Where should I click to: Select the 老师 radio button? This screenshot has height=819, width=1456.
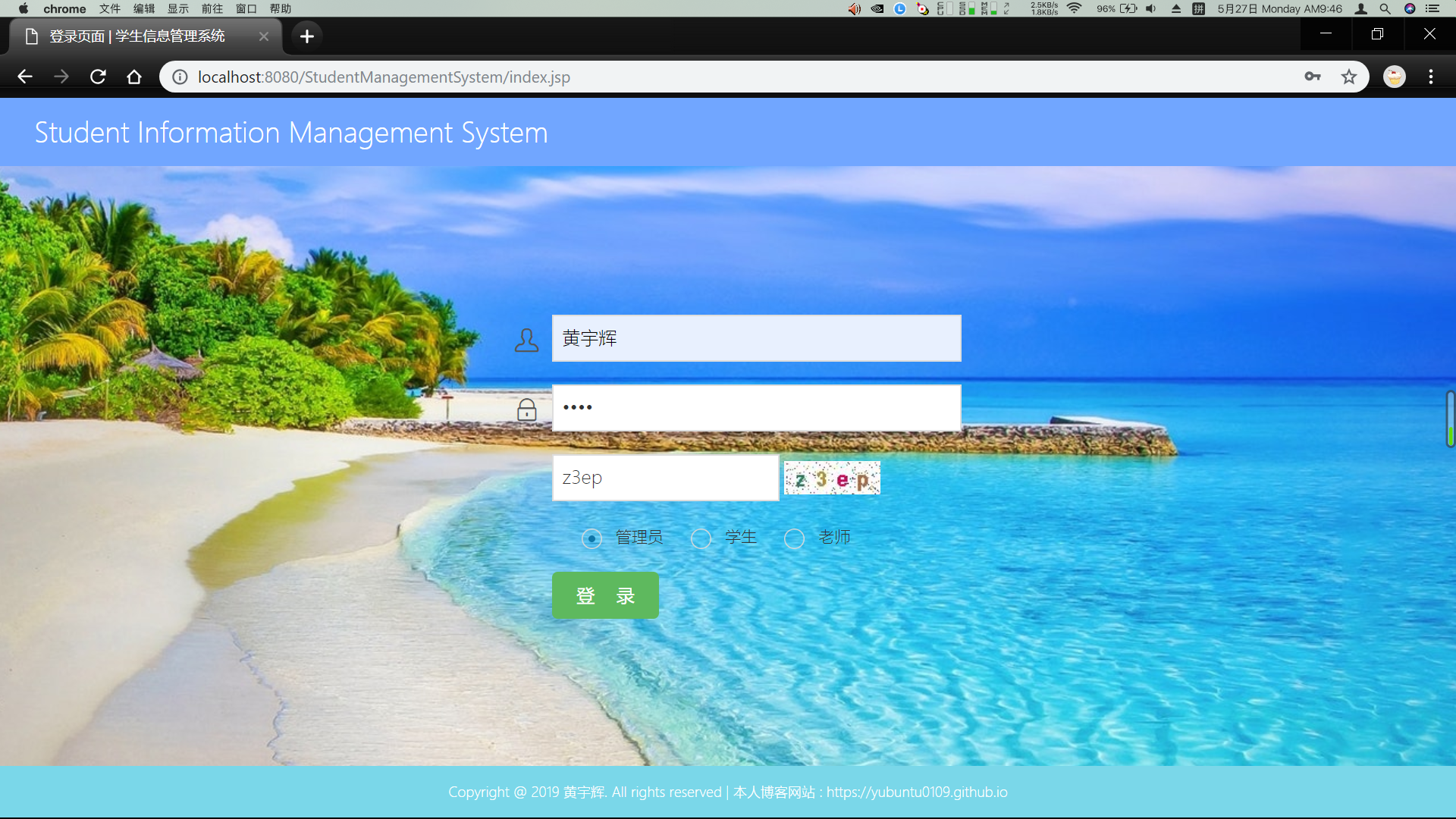click(x=794, y=538)
